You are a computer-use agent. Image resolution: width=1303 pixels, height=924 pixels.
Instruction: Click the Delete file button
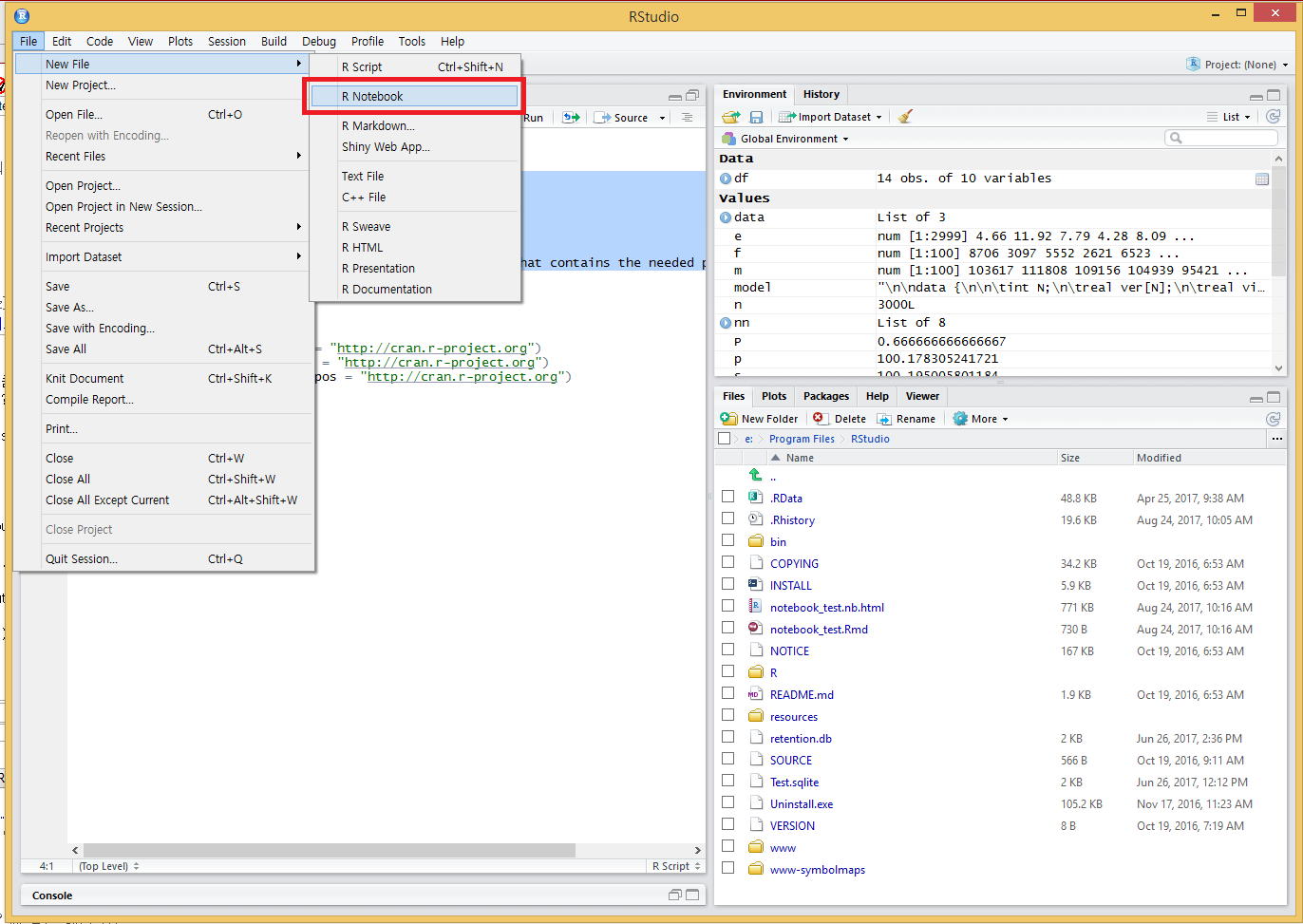840,419
